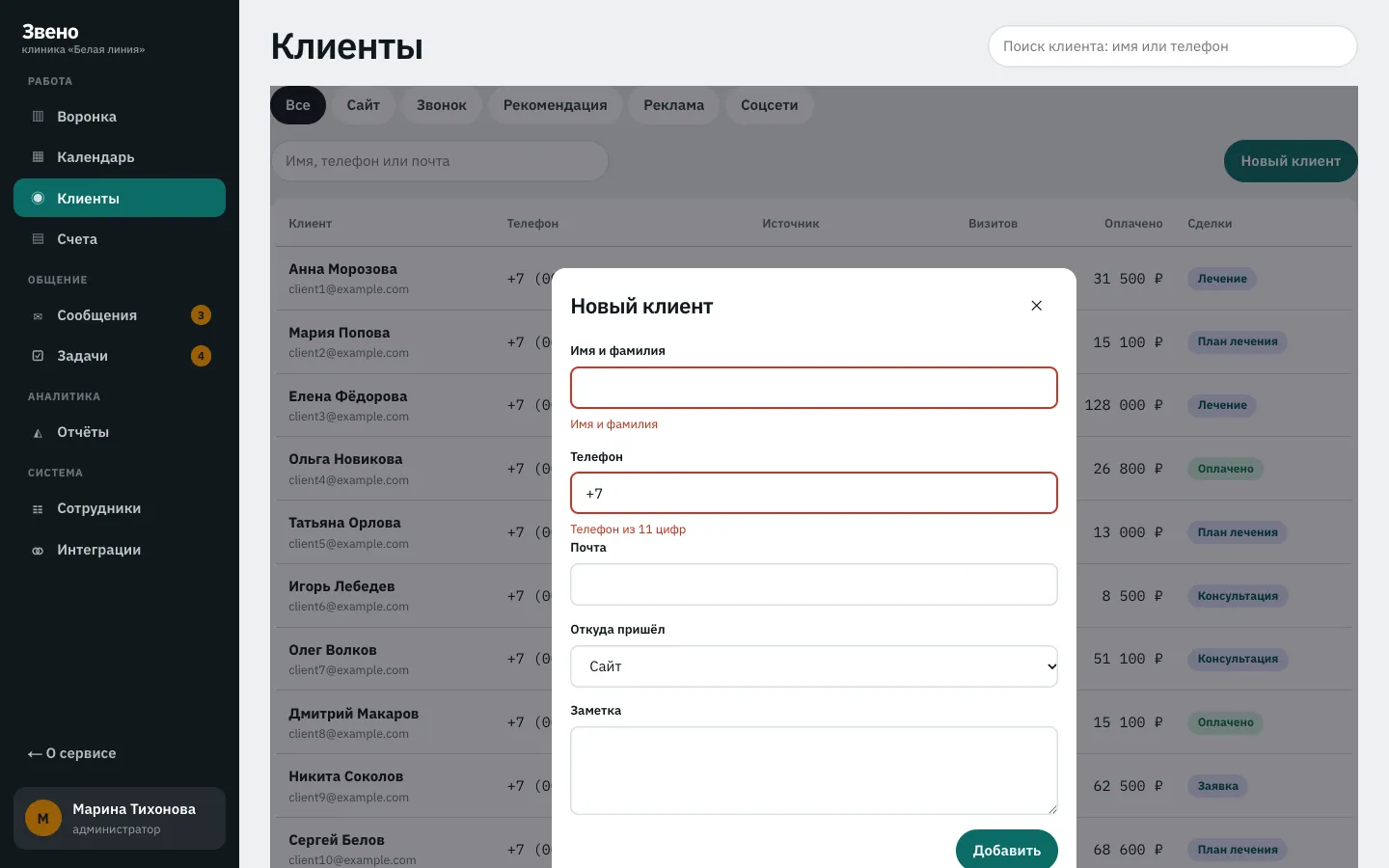Open the Воронка funnel section icon
This screenshot has height=868, width=1389.
39,117
